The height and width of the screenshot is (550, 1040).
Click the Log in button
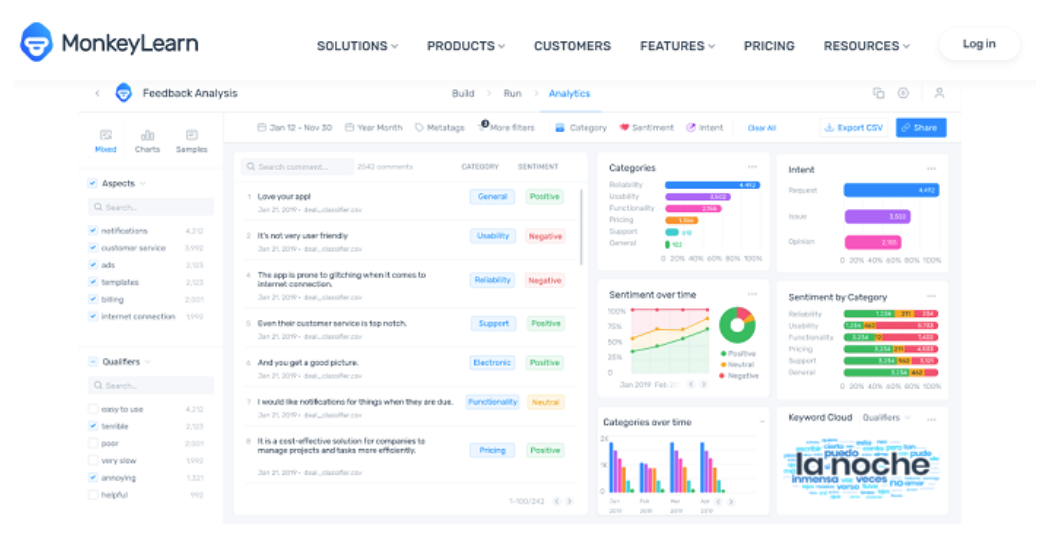coord(979,44)
